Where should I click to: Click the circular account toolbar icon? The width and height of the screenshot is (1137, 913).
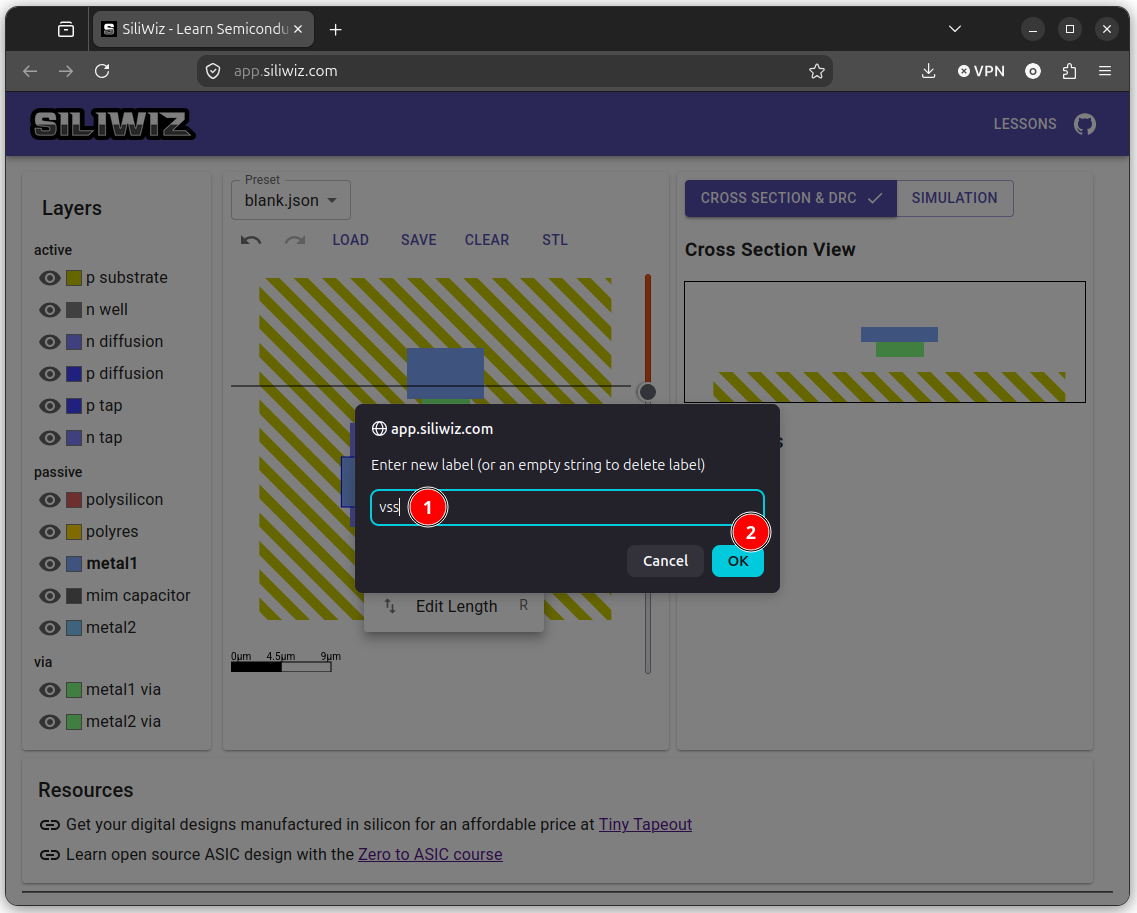(1033, 71)
